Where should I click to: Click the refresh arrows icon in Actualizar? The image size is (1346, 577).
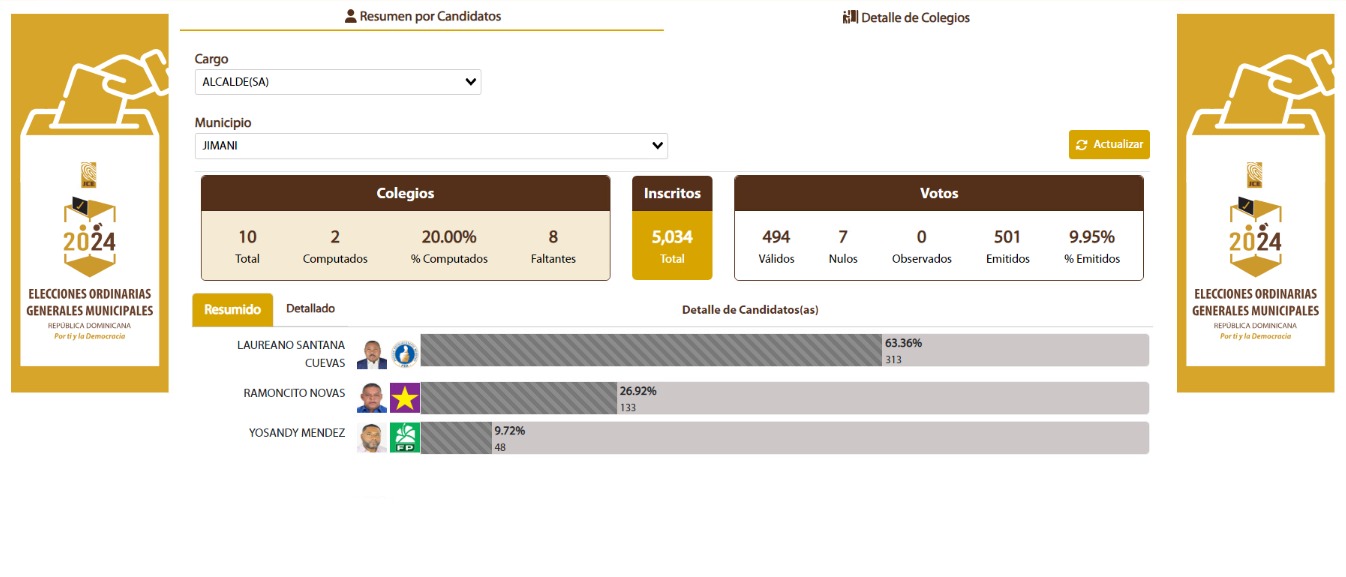click(1081, 145)
